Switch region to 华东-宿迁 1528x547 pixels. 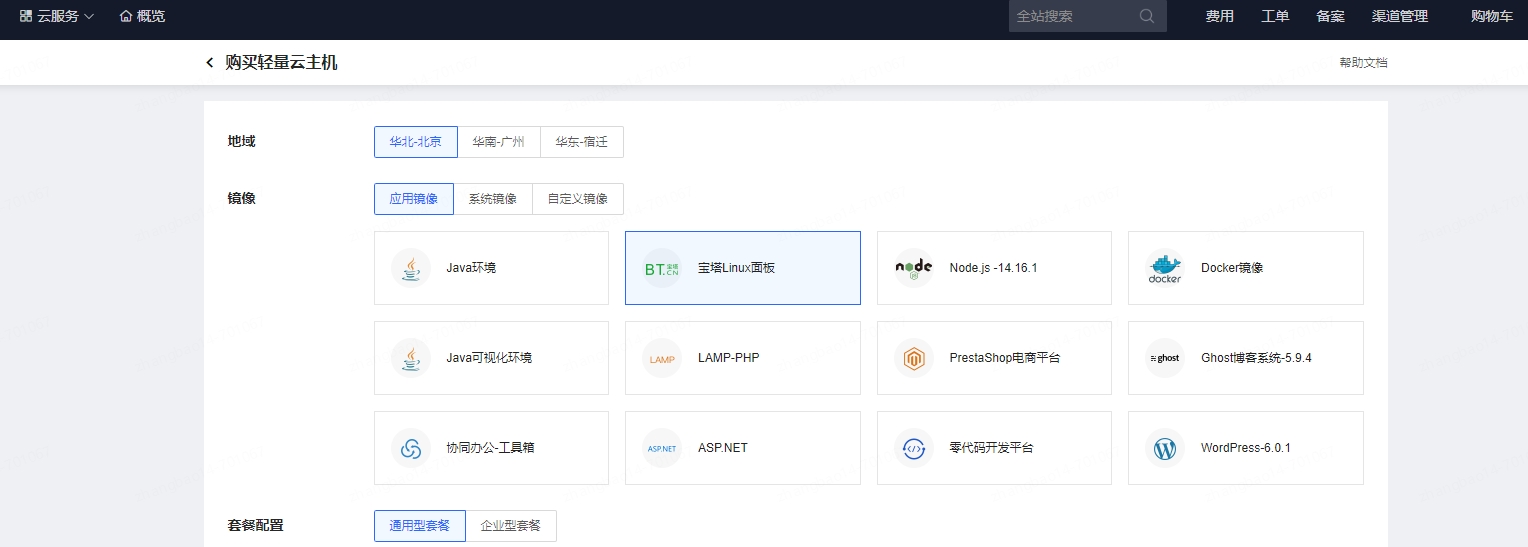click(x=581, y=142)
